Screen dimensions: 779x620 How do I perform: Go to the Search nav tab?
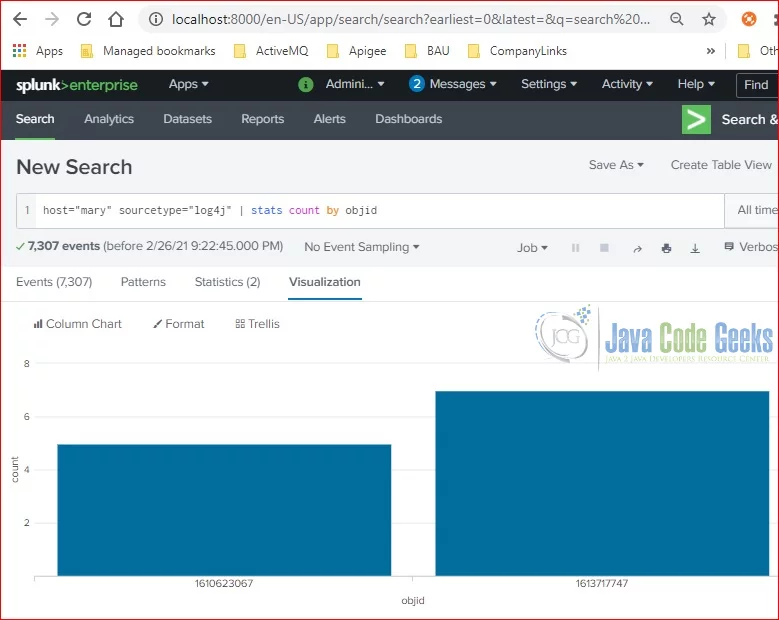pos(35,119)
